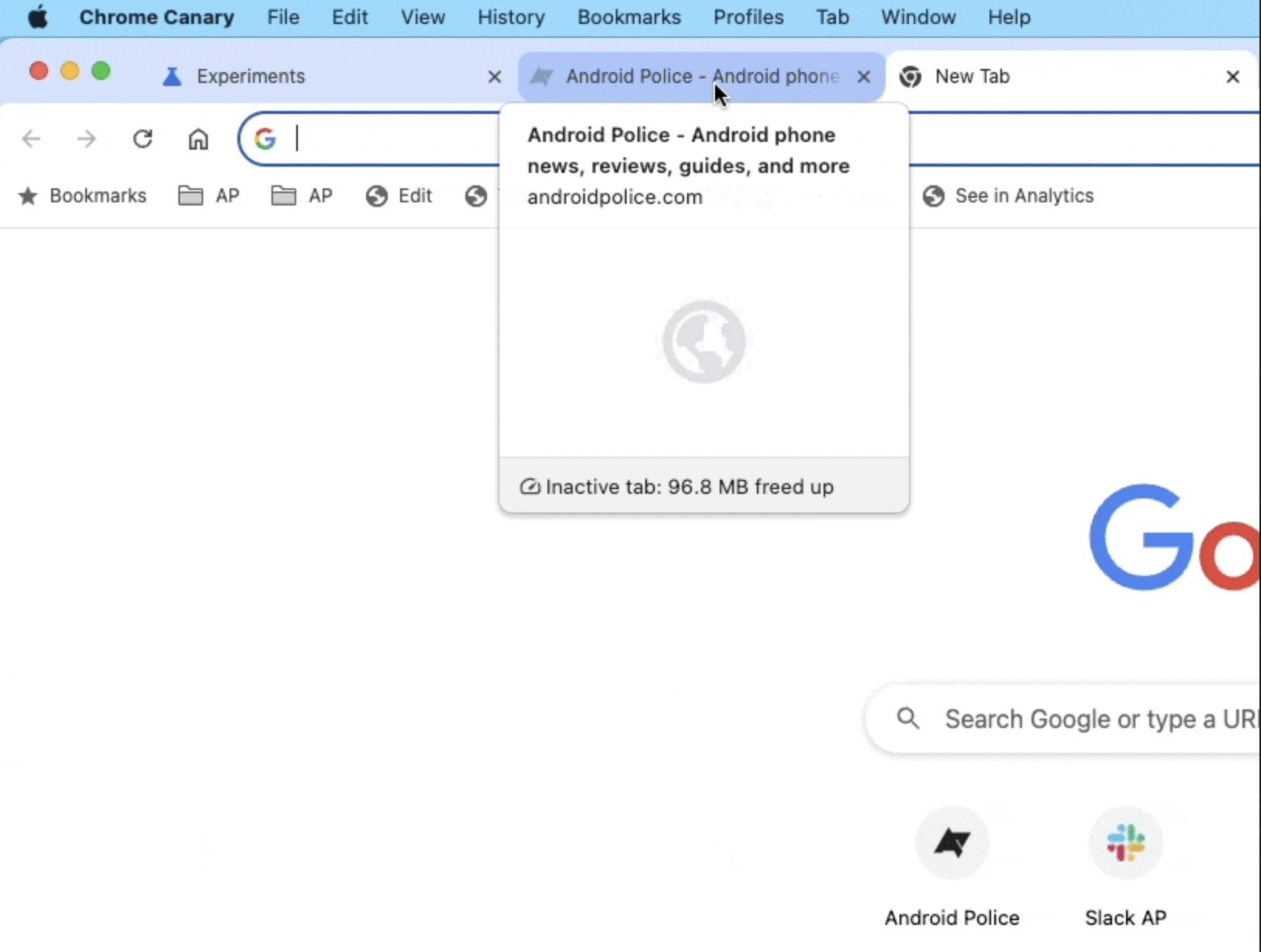1261x952 pixels.
Task: Open the Window menu
Action: click(x=918, y=17)
